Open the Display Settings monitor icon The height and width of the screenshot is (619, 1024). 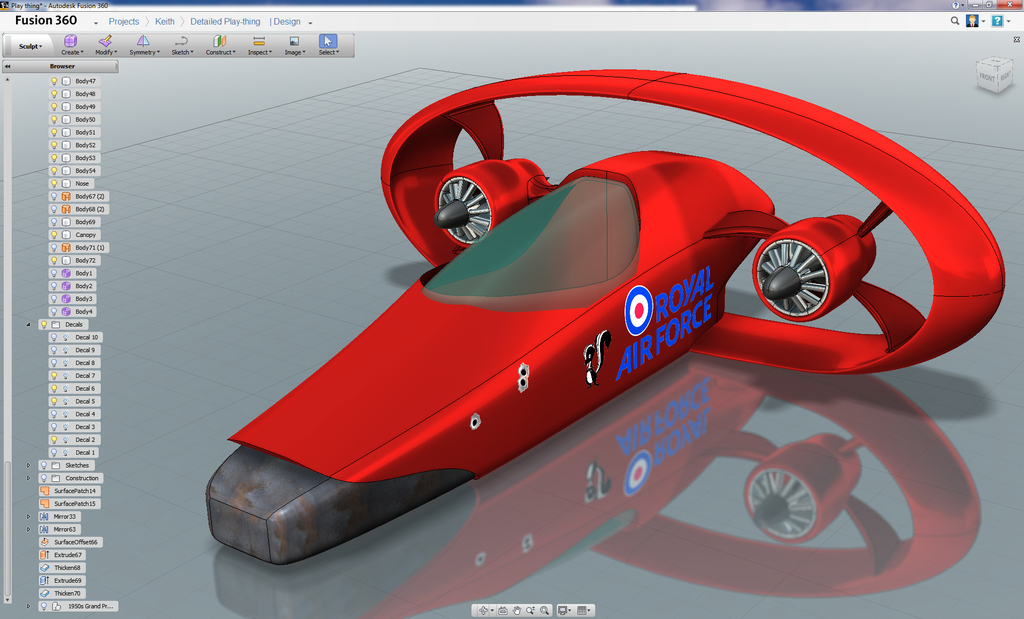pos(562,611)
